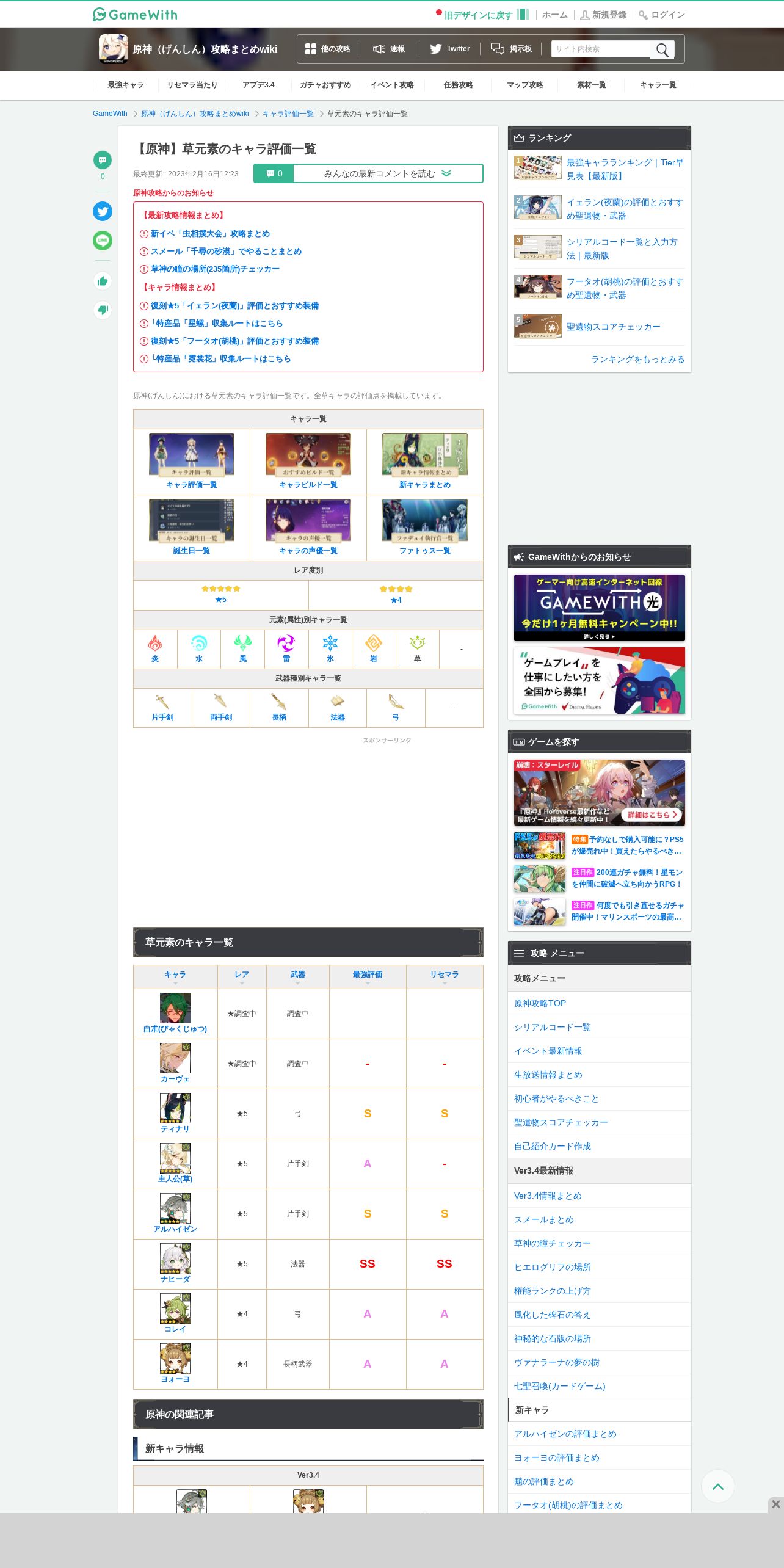784x1568 pixels.
Task: Open 最強キャラ nav menu
Action: click(126, 85)
